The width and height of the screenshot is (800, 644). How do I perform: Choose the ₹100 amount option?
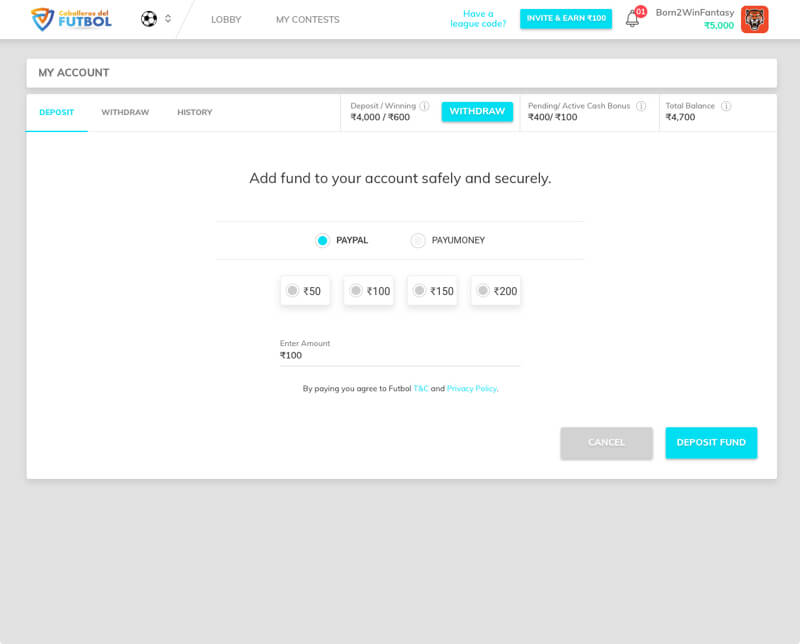point(369,291)
